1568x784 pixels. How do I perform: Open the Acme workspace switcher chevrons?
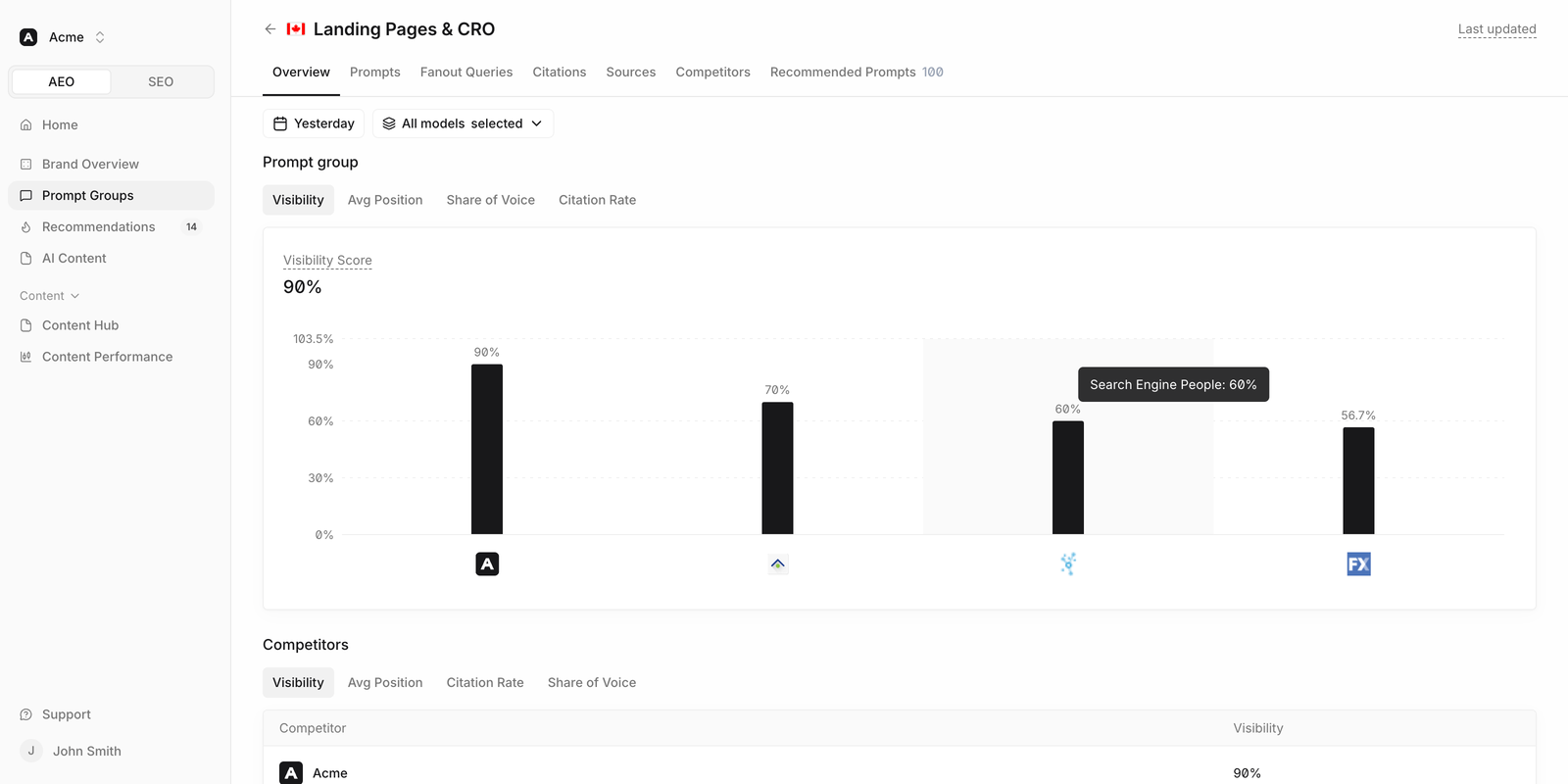point(100,37)
